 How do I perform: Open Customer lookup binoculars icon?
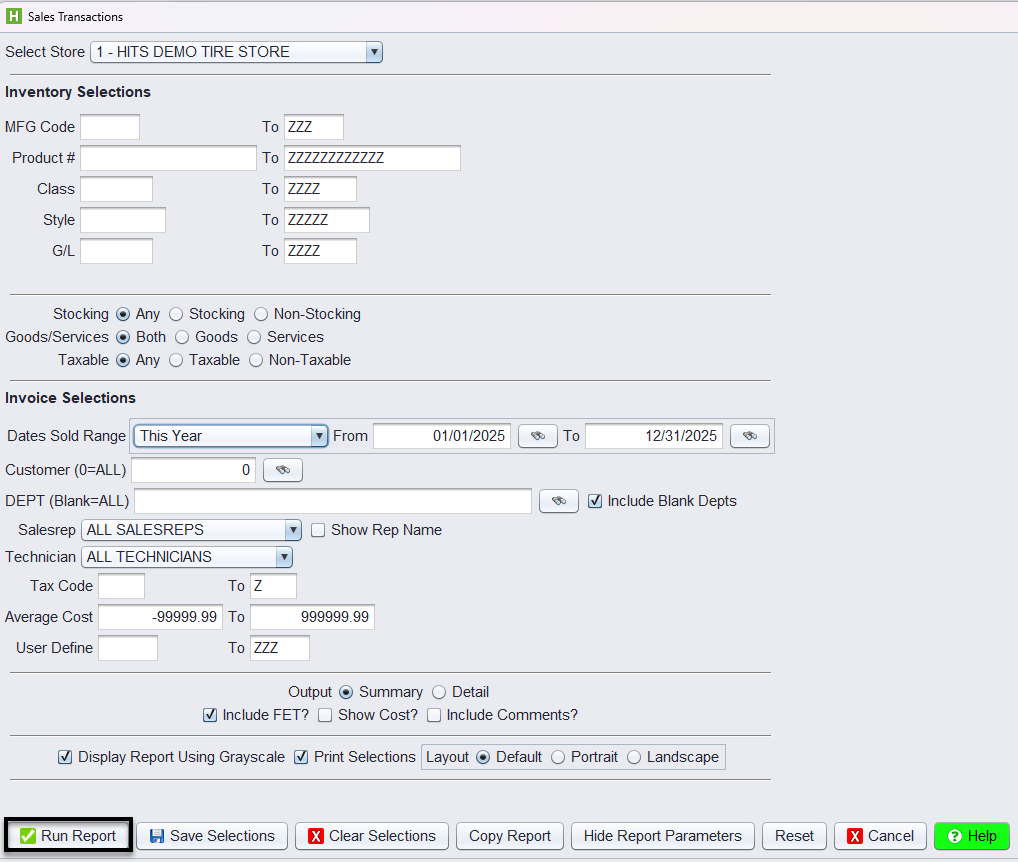tap(282, 470)
